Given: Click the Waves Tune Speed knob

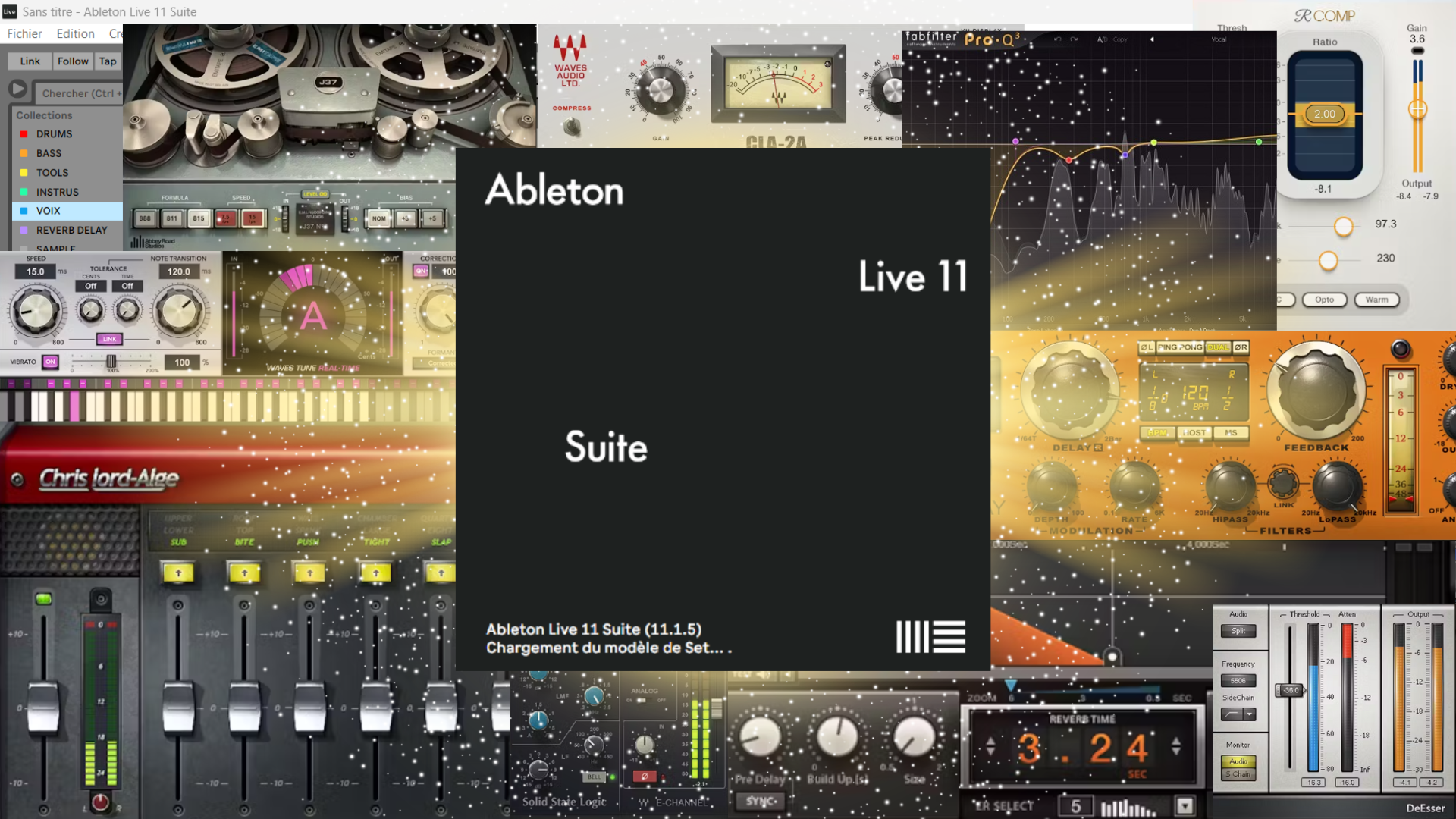Looking at the screenshot, I should [35, 312].
